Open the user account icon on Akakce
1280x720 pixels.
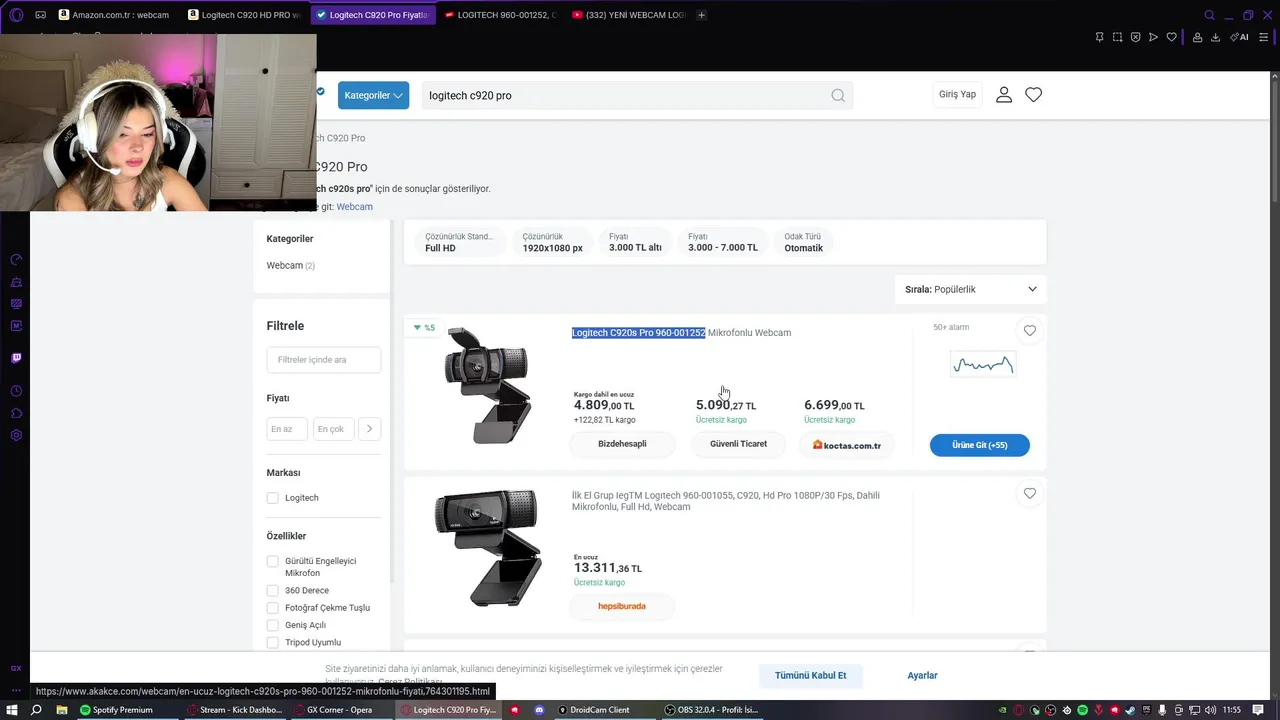tap(1004, 95)
